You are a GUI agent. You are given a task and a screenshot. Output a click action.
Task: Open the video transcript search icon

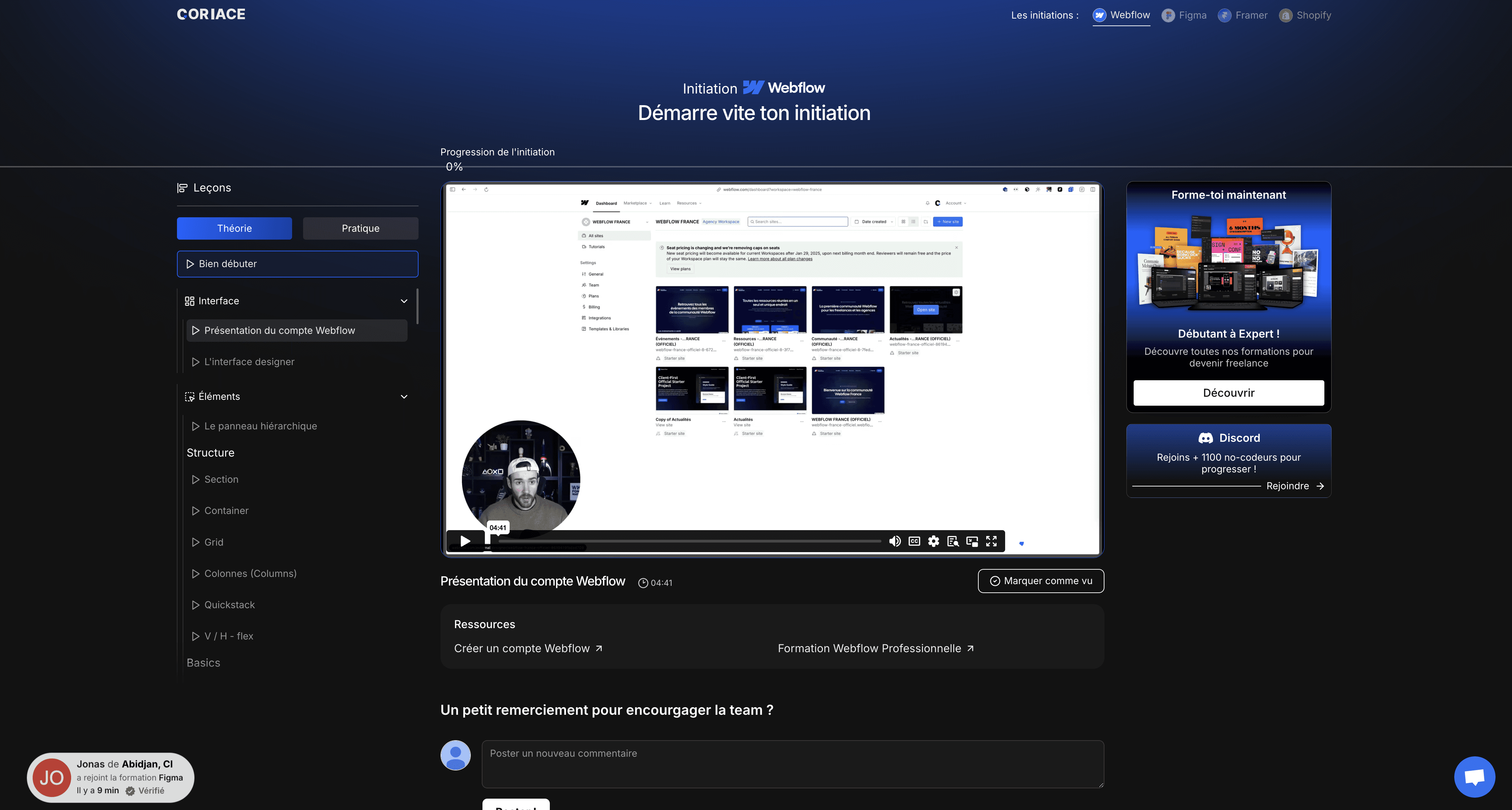953,541
